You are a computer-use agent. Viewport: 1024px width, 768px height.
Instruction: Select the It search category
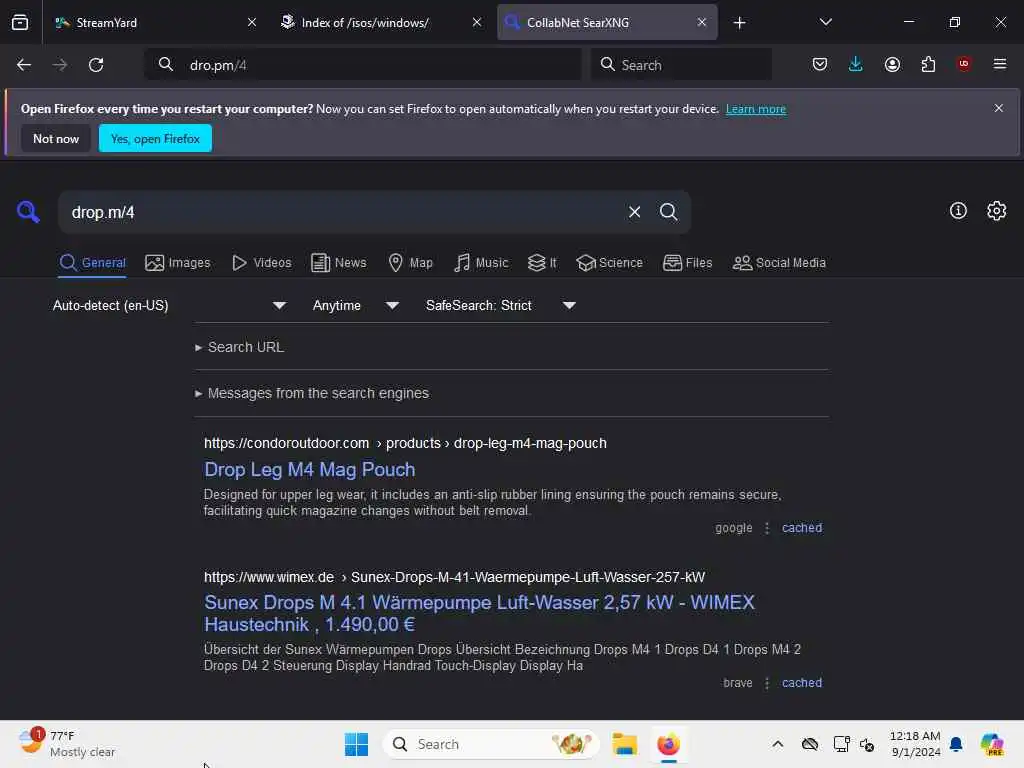point(542,263)
